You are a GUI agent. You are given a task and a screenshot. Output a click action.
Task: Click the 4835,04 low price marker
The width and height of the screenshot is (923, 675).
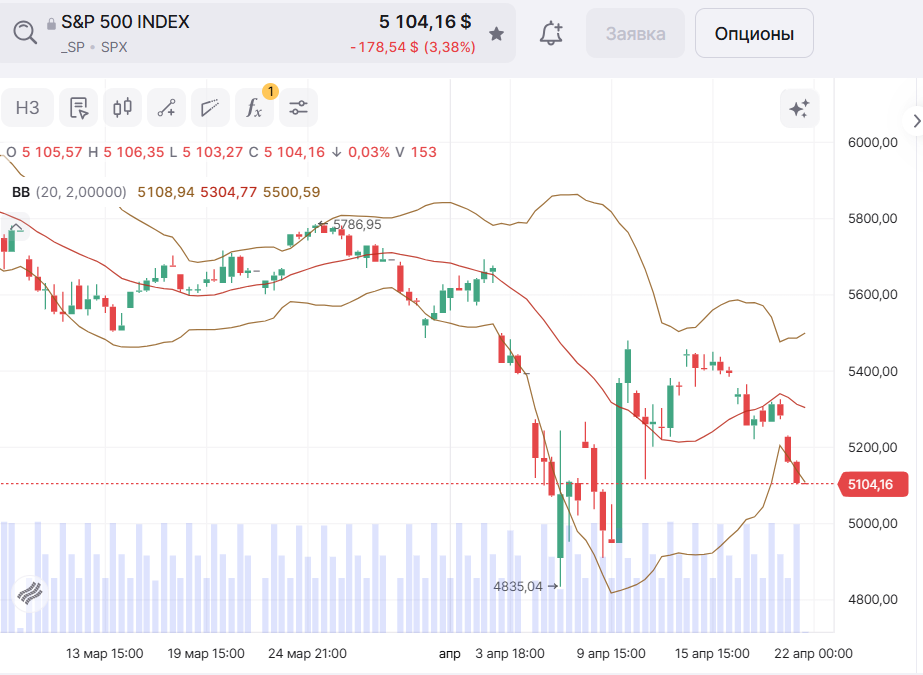click(x=518, y=586)
